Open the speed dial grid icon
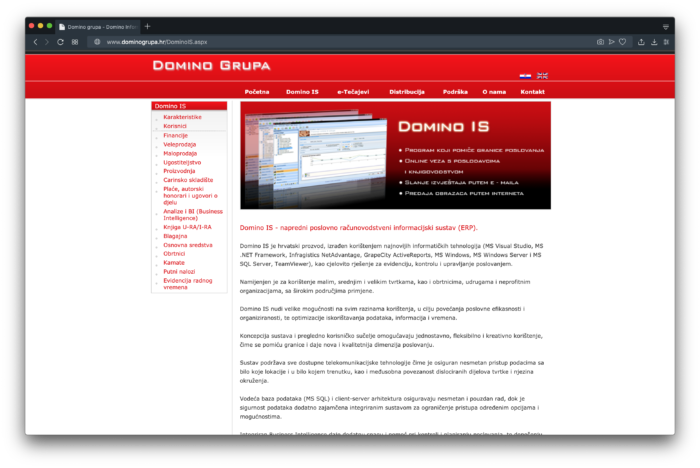This screenshot has height=468, width=700. [x=75, y=42]
